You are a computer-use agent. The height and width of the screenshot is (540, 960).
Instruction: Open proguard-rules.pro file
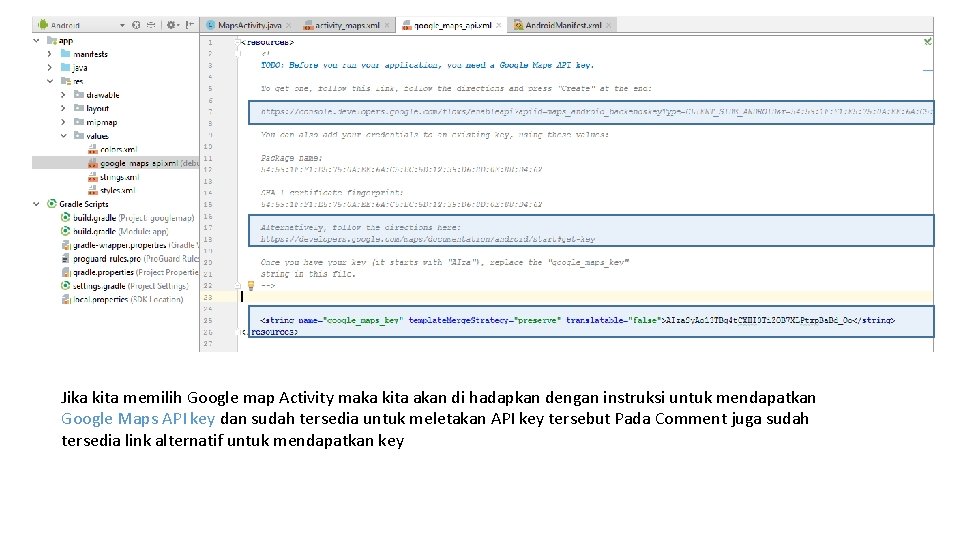point(129,258)
